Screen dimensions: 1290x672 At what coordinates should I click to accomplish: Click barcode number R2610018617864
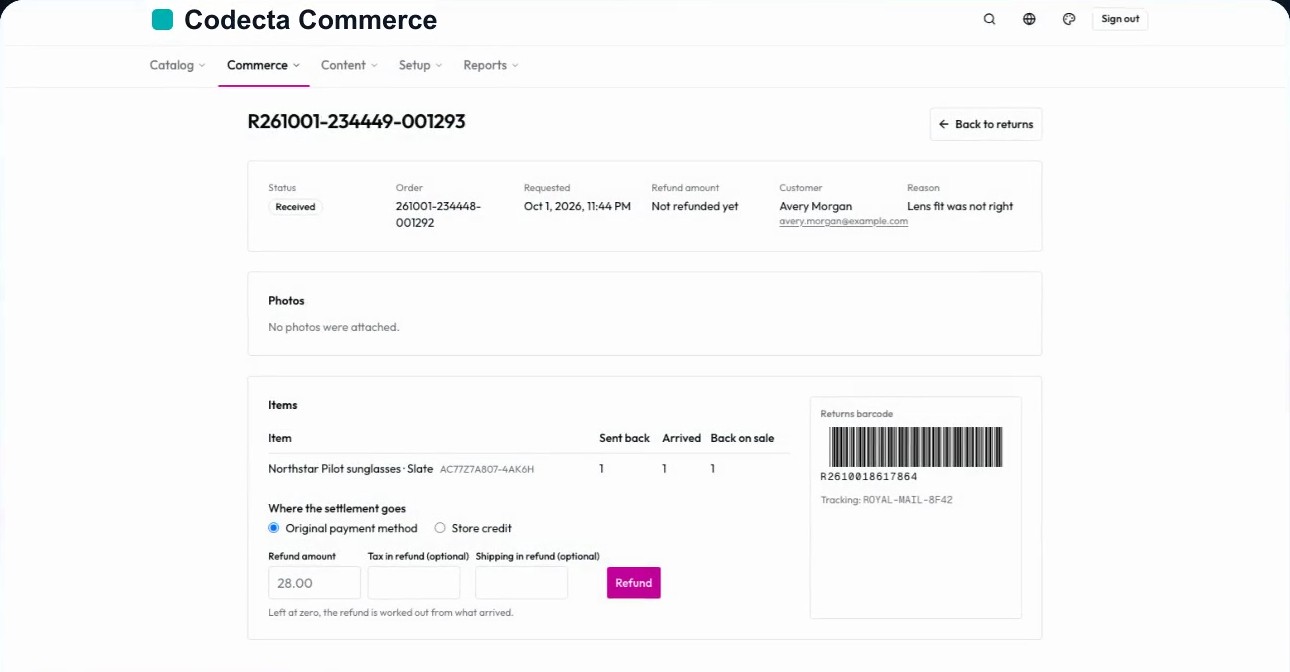[869, 477]
